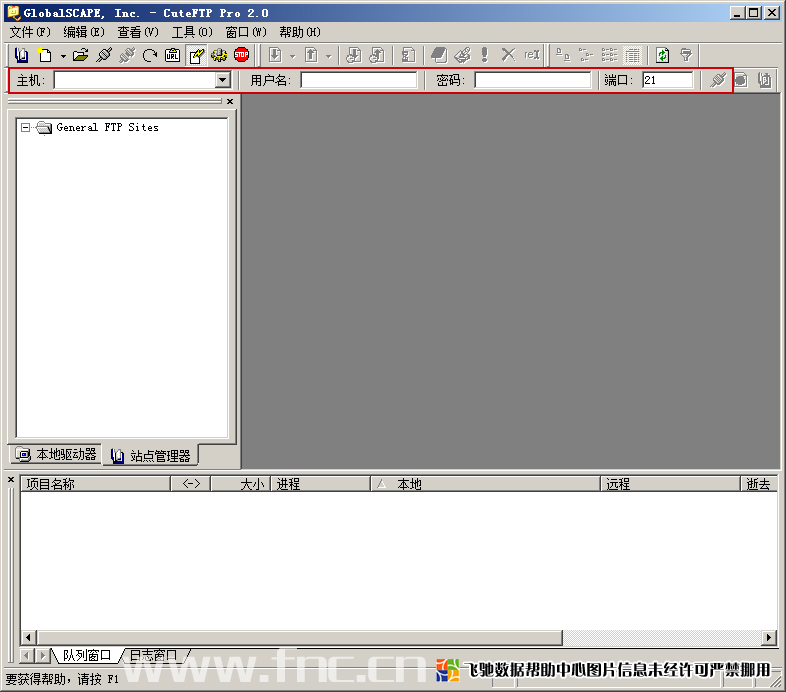Switch to large icons view
The image size is (786, 692).
point(563,55)
